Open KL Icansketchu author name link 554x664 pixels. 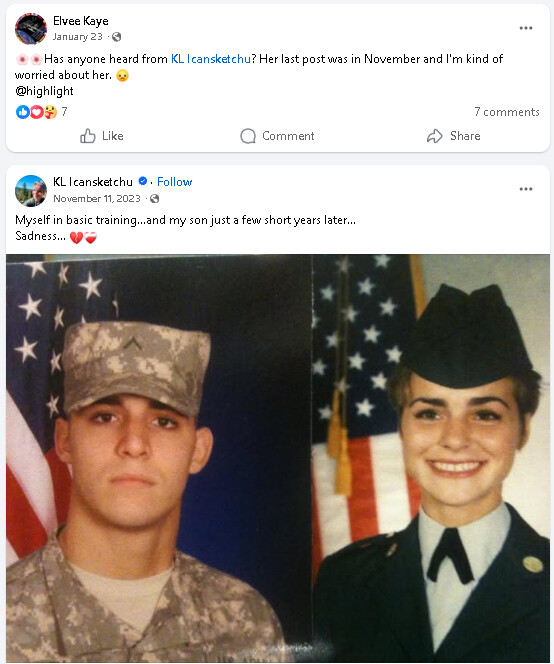coord(93,182)
